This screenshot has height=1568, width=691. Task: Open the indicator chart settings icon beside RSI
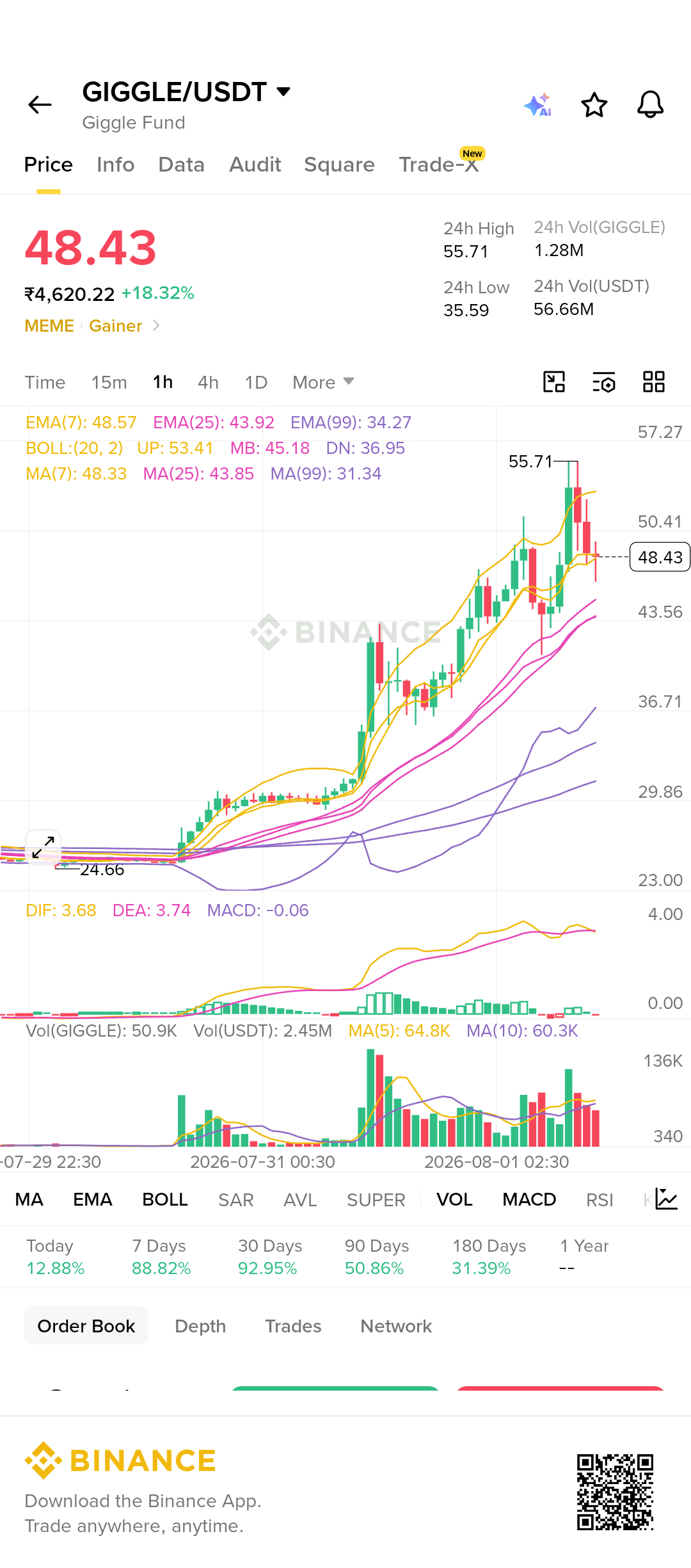click(x=666, y=1199)
